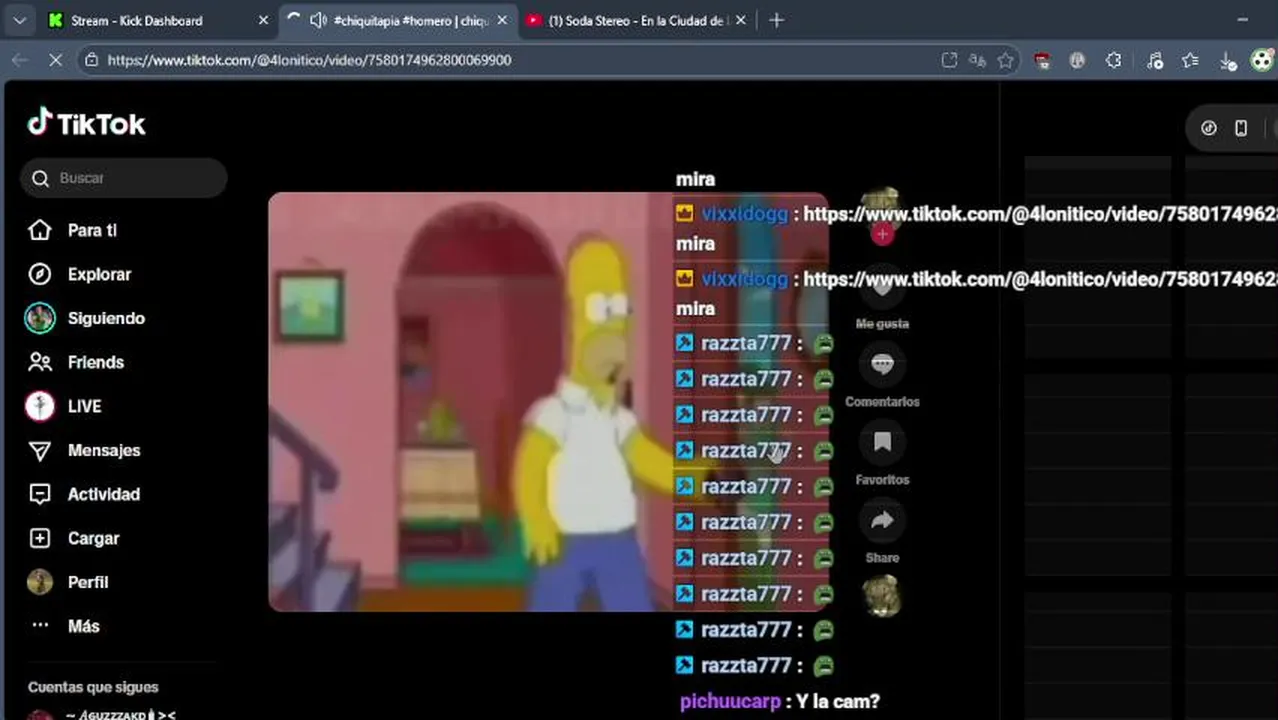This screenshot has width=1278, height=720.
Task: Close the #chiquitapia TikTok tab
Action: pyautogui.click(x=502, y=20)
